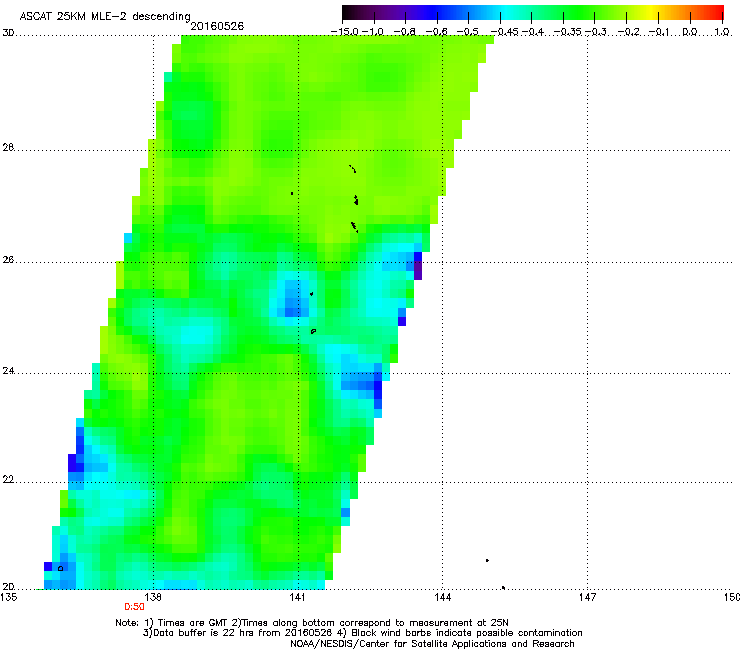Click the 0.0 color bar label
Screen dimensions: 740x650
pos(690,32)
